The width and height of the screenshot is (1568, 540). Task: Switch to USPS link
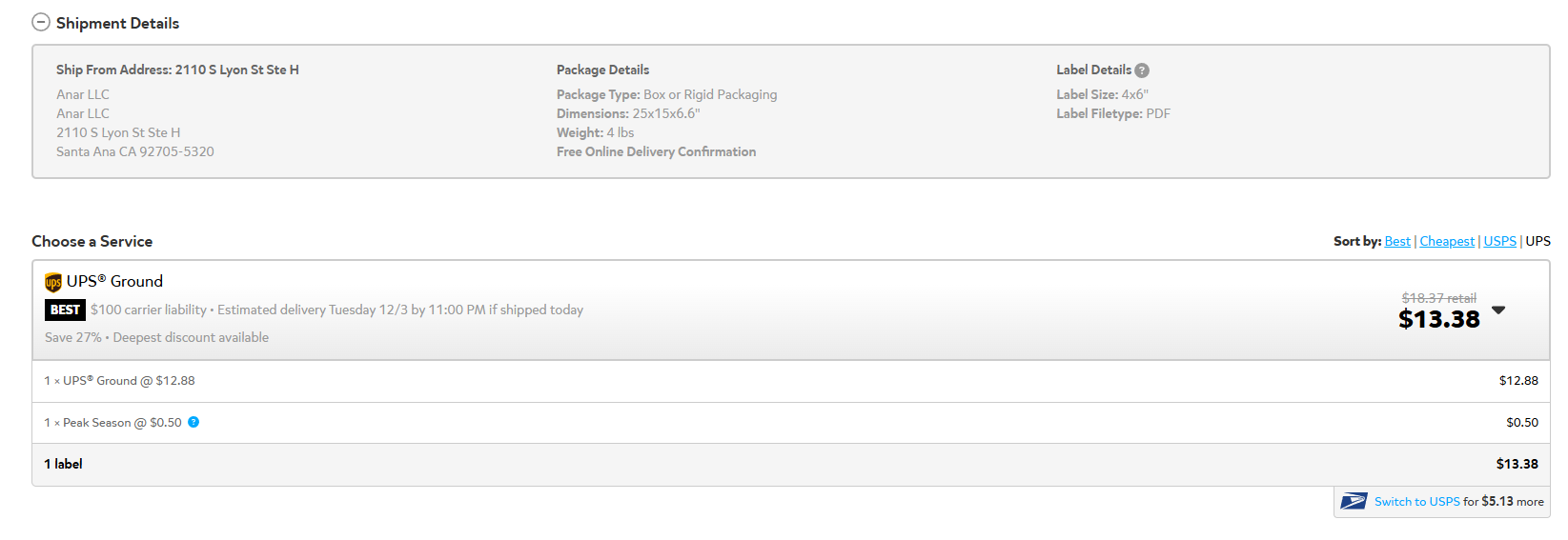coord(1416,501)
